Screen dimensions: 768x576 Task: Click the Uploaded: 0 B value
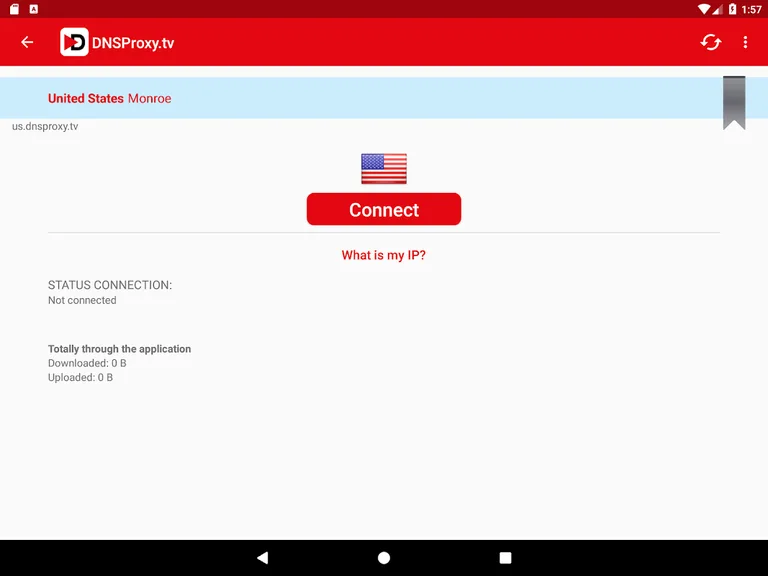[80, 377]
